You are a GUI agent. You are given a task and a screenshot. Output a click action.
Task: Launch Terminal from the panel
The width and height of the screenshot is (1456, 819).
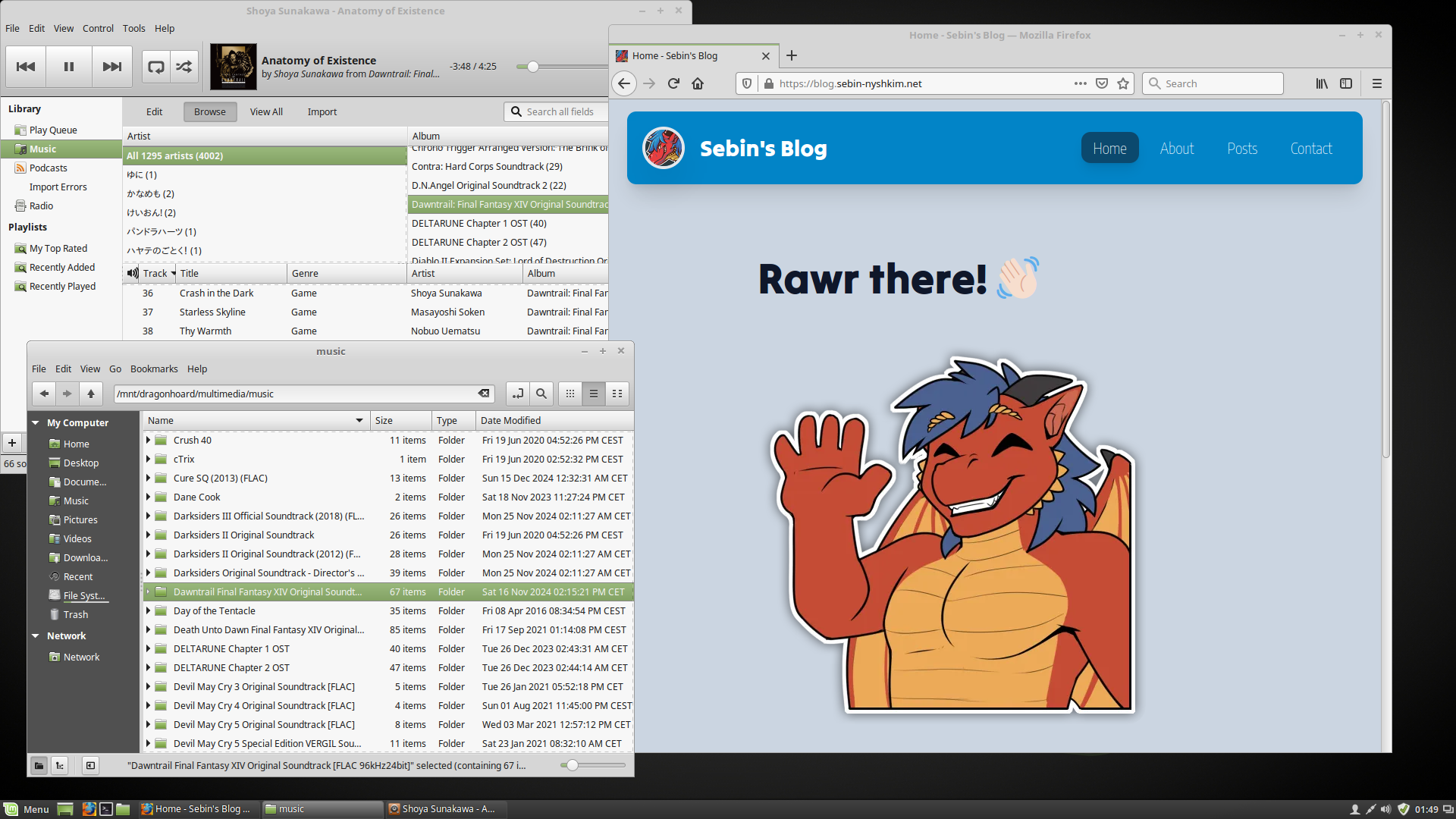point(106,809)
